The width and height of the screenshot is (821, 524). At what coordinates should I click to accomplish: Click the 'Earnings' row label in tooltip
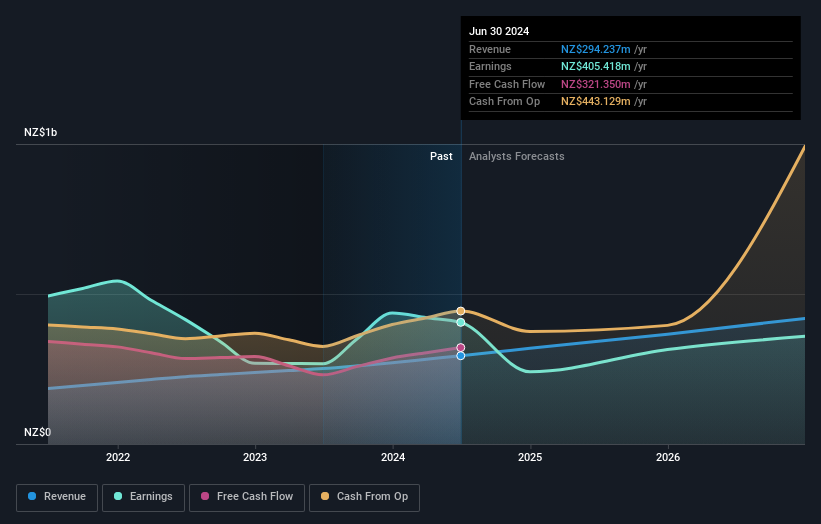tap(490, 66)
